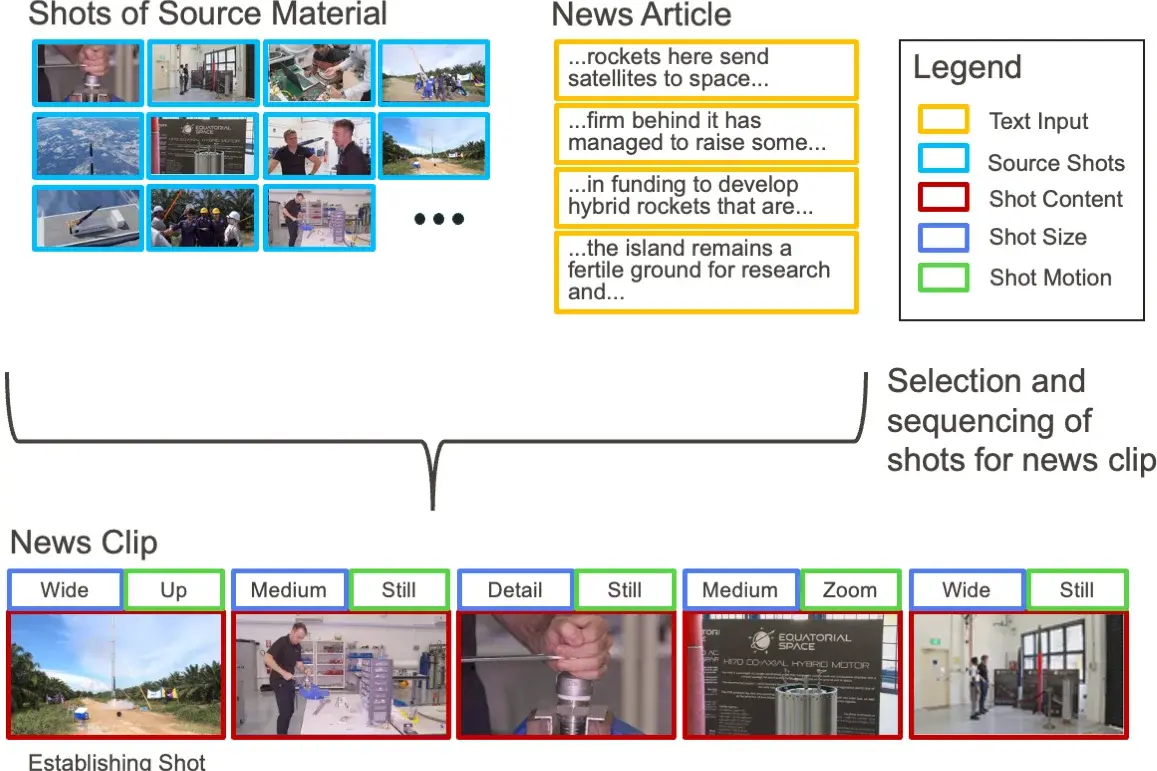Select the two men talking source shot
This screenshot has width=1157, height=771.
[319, 145]
